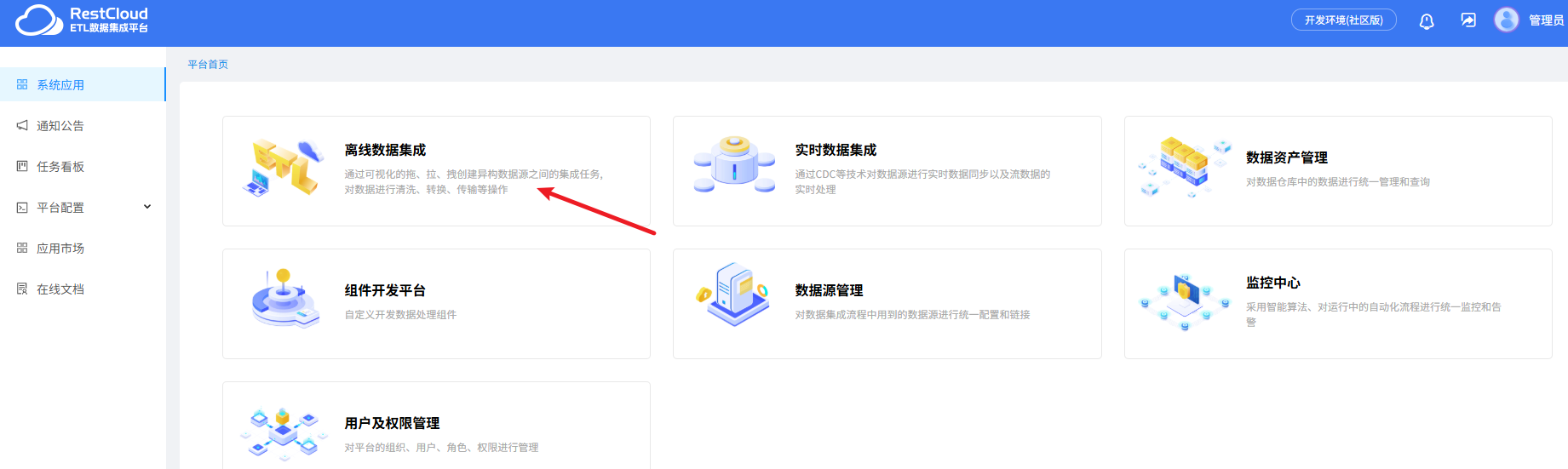Open the 用户及权限管理 title
The height and width of the screenshot is (469, 1568).
click(392, 423)
